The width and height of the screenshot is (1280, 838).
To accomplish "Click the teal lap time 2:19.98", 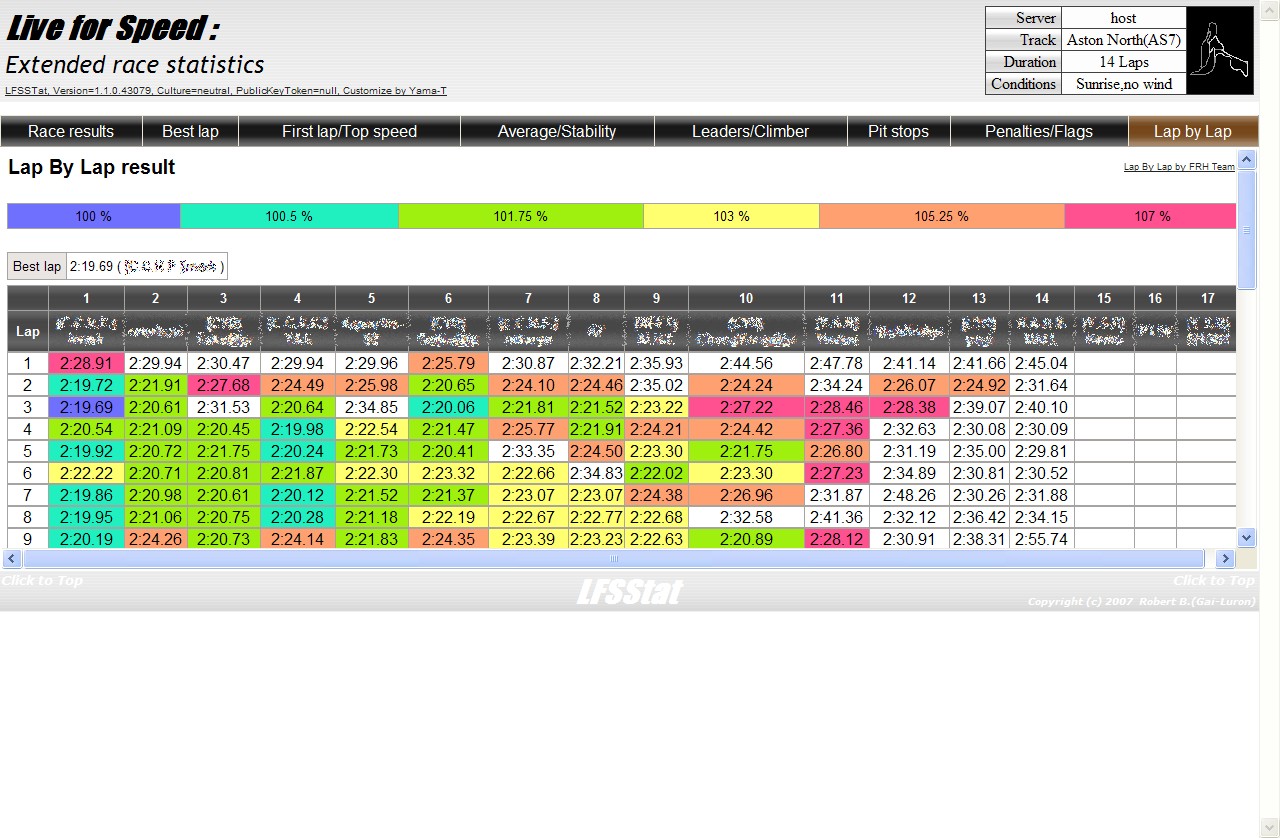I will (x=298, y=429).
